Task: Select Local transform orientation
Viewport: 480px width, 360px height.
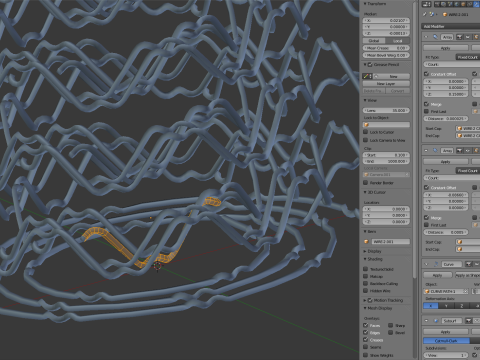Action: pyautogui.click(x=398, y=41)
